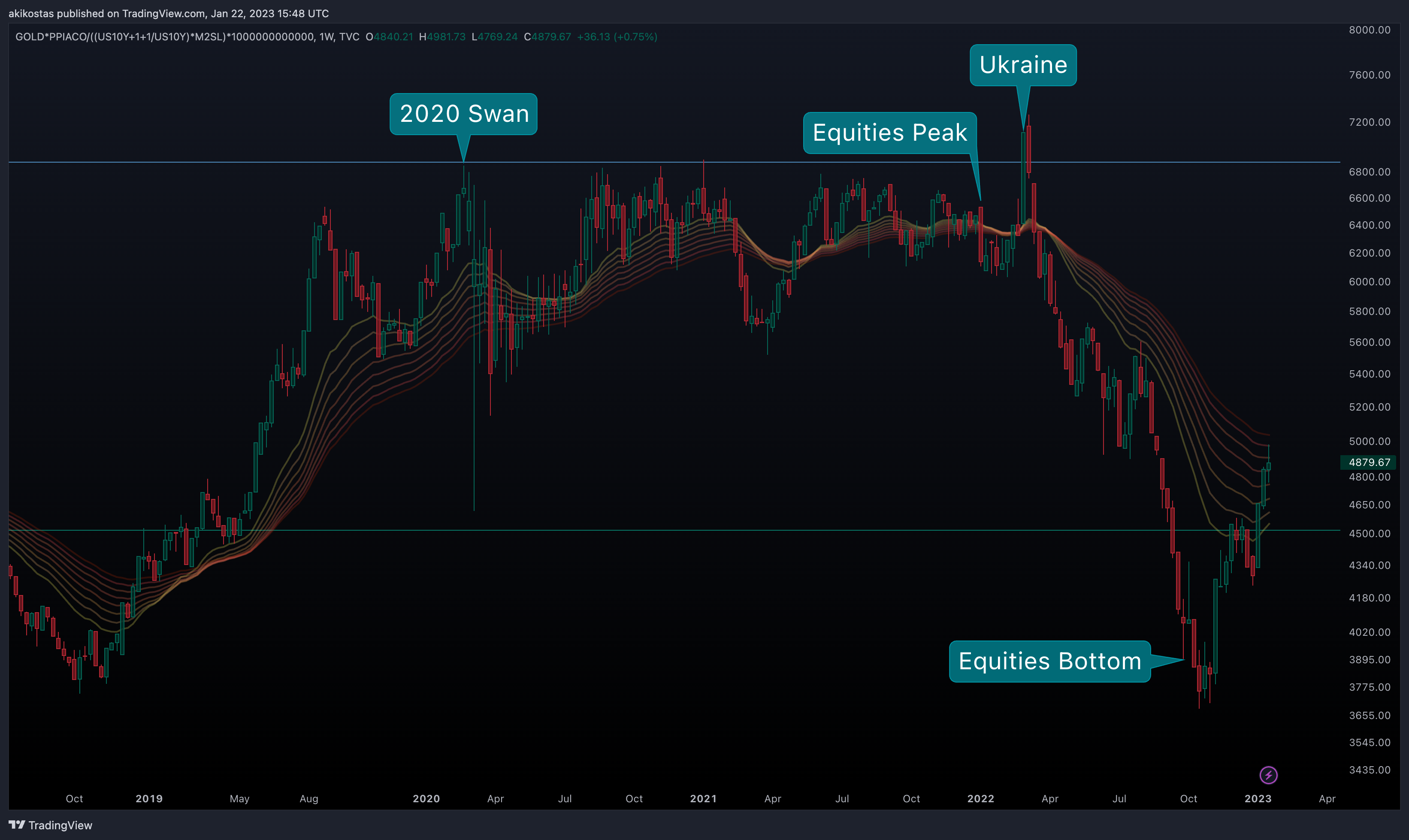
Task: Click the current price tag 4879.67
Action: (1369, 462)
